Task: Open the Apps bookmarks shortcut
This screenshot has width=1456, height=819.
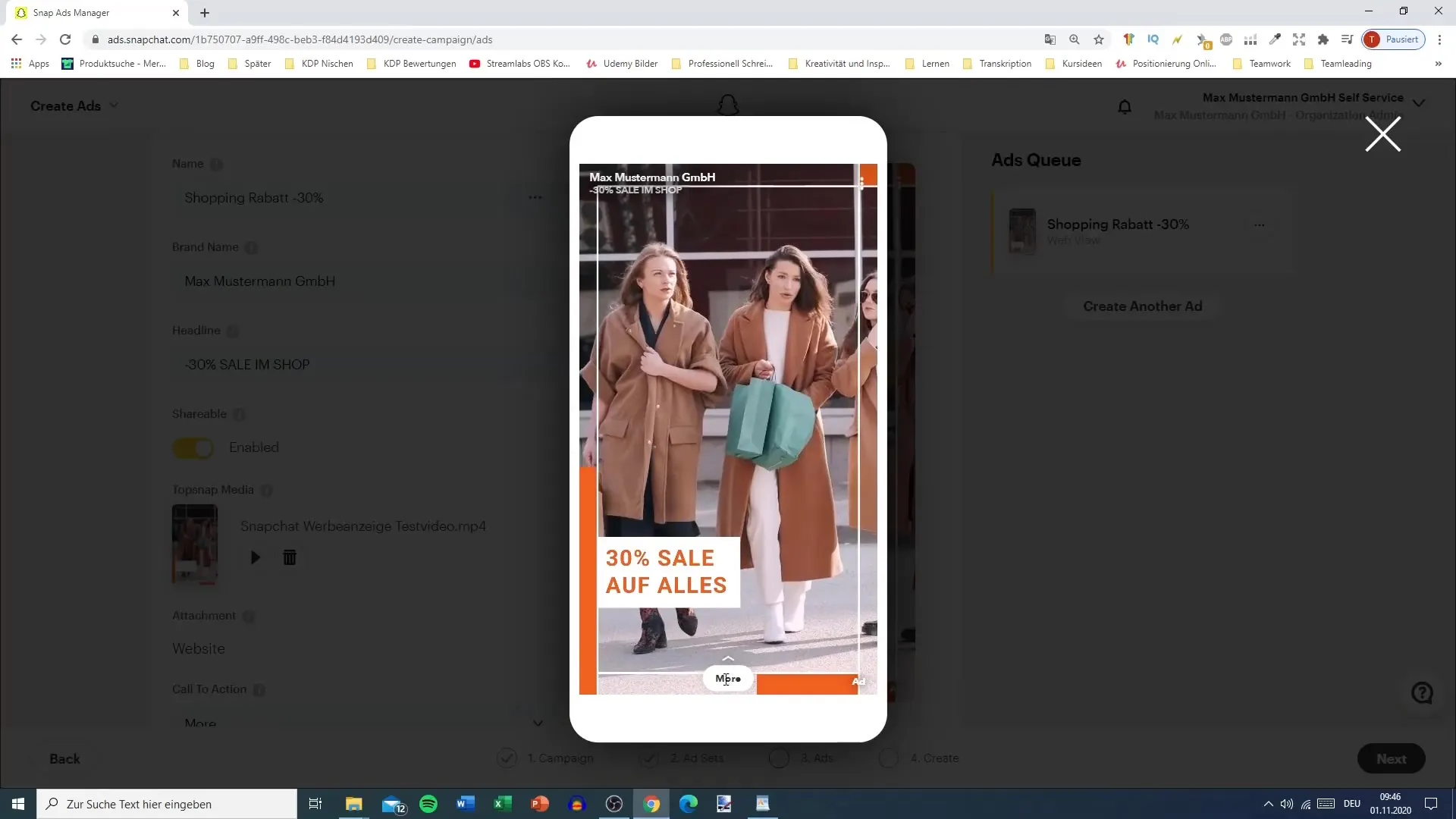Action: tap(30, 64)
